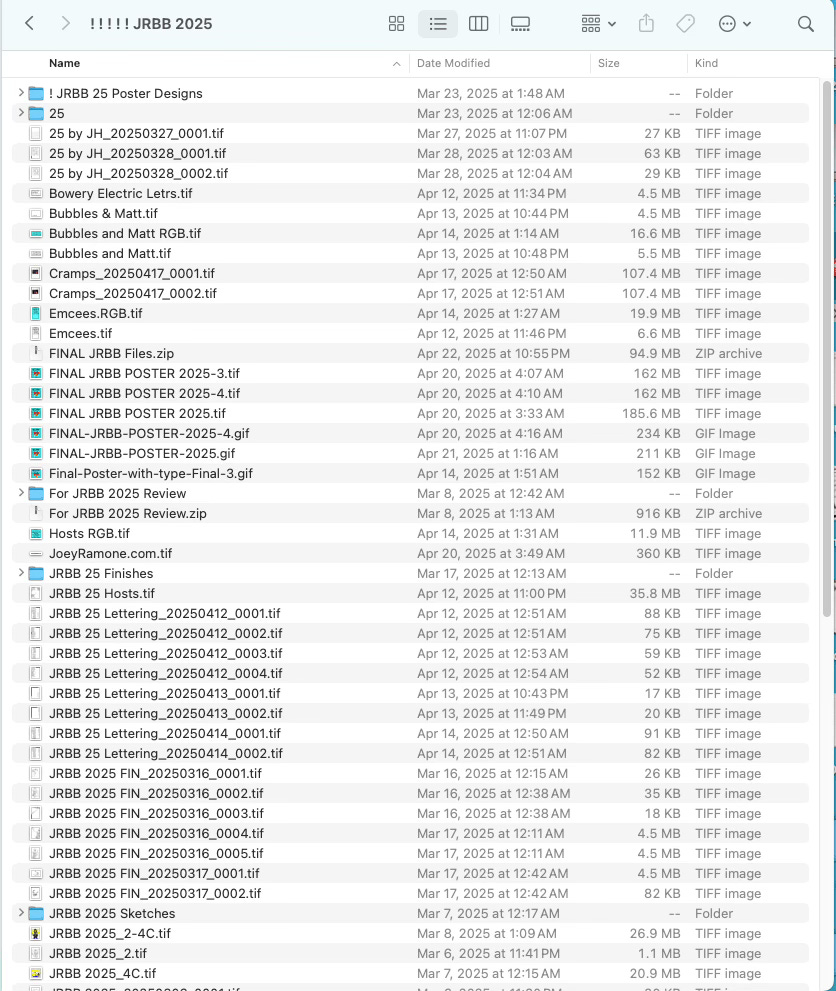Switch to list view
This screenshot has height=991, width=836.
coord(438,24)
